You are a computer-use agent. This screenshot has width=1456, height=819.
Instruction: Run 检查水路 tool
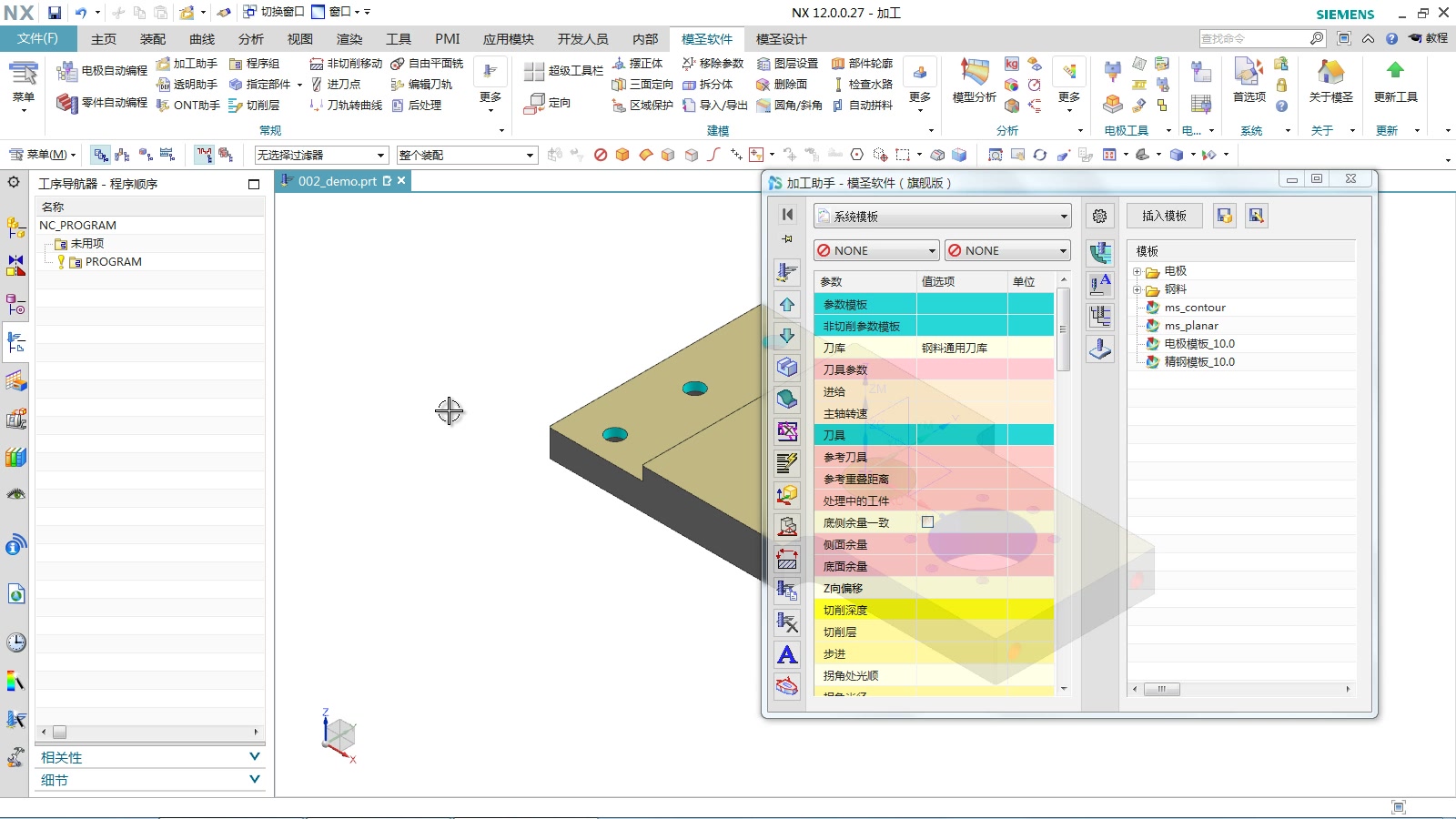click(862, 85)
